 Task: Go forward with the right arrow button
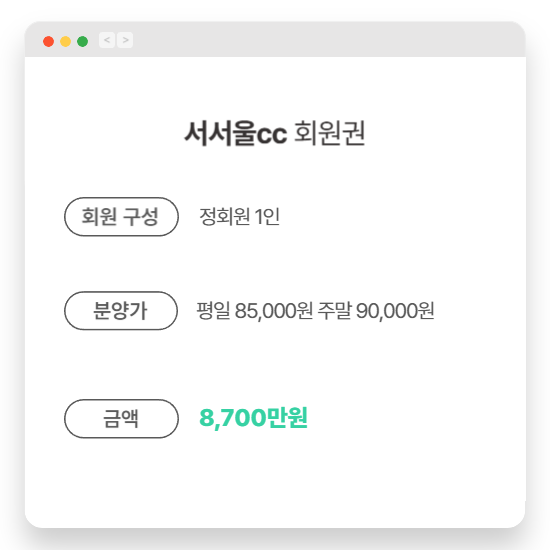coord(125,40)
